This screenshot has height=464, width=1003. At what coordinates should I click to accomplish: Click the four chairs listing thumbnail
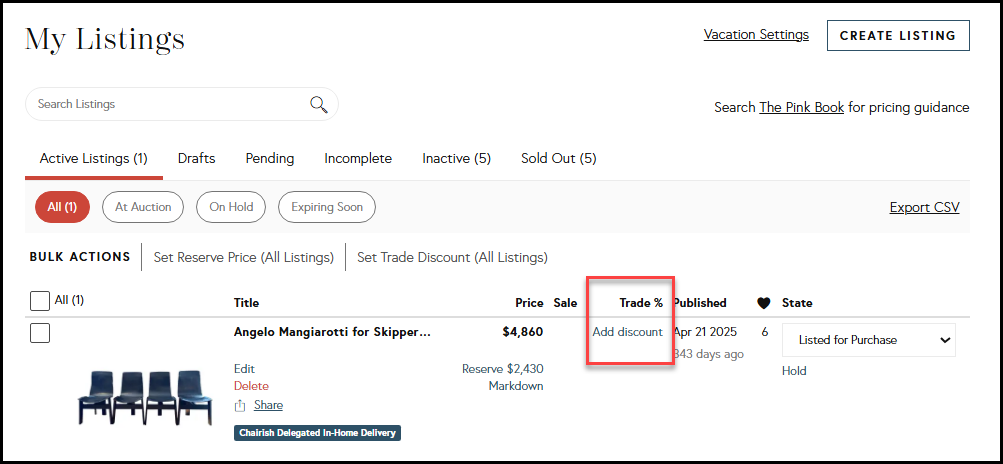146,397
